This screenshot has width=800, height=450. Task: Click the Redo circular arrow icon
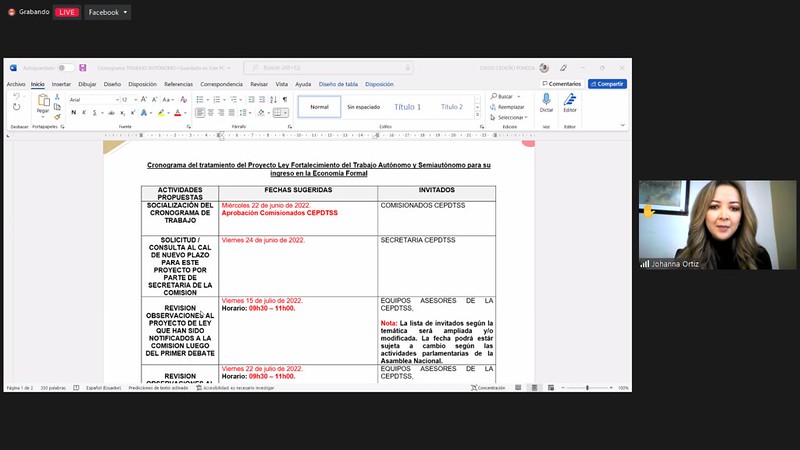click(x=16, y=107)
